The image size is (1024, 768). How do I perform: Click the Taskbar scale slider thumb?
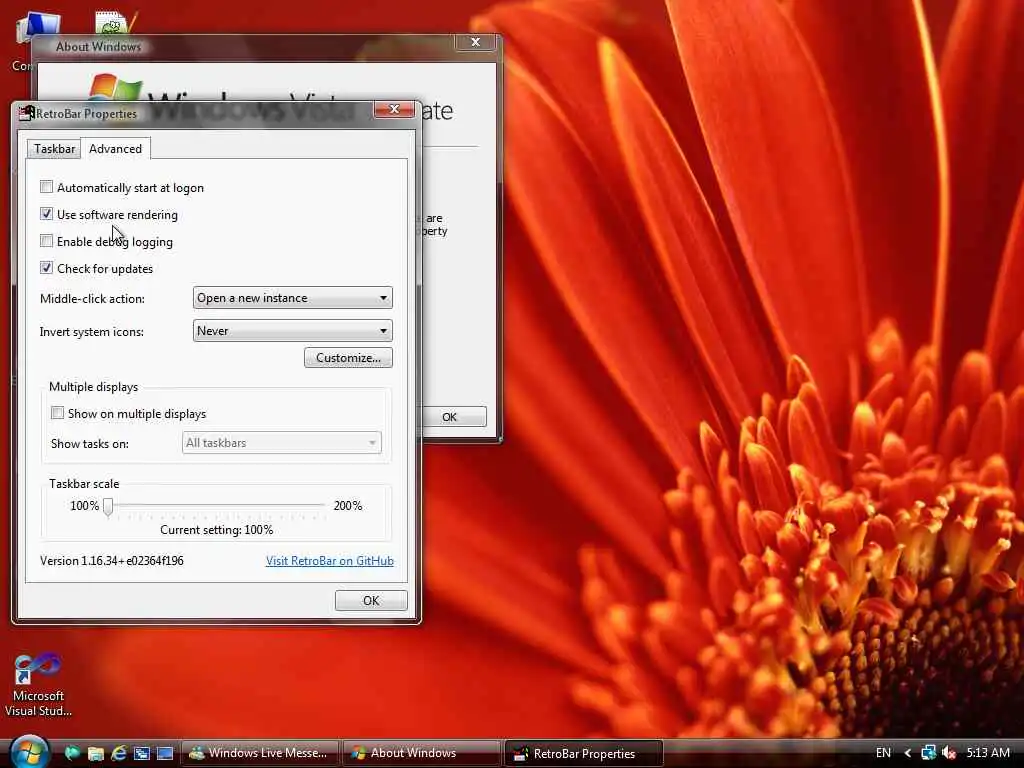[x=108, y=507]
